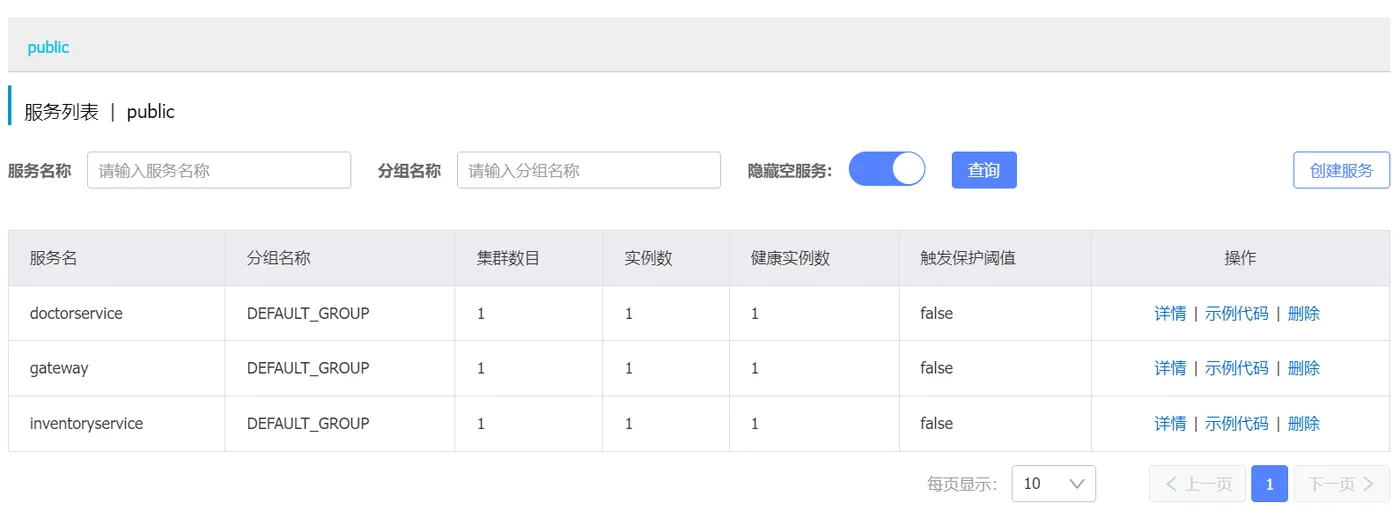Select the public namespace tab
The image size is (1400, 518).
[x=48, y=47]
